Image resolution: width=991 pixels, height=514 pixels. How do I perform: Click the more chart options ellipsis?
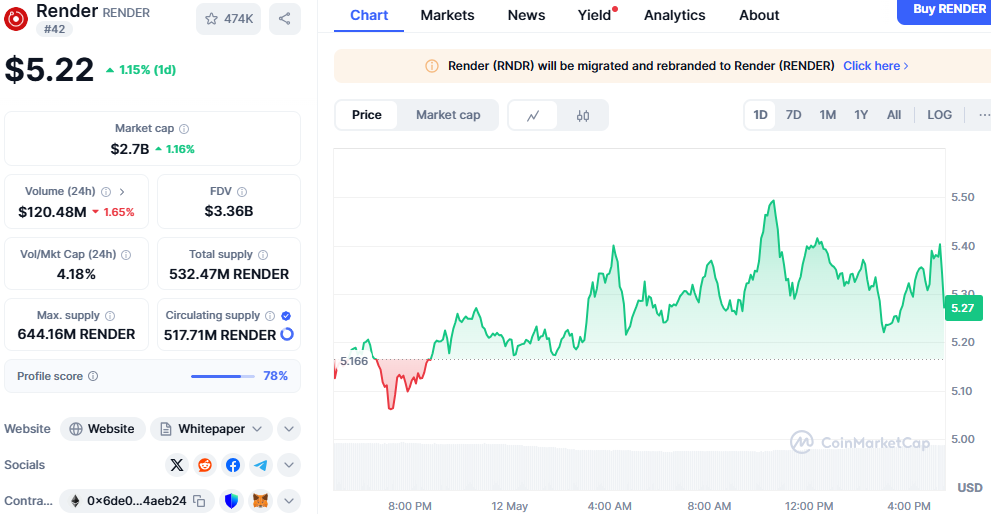(x=983, y=115)
